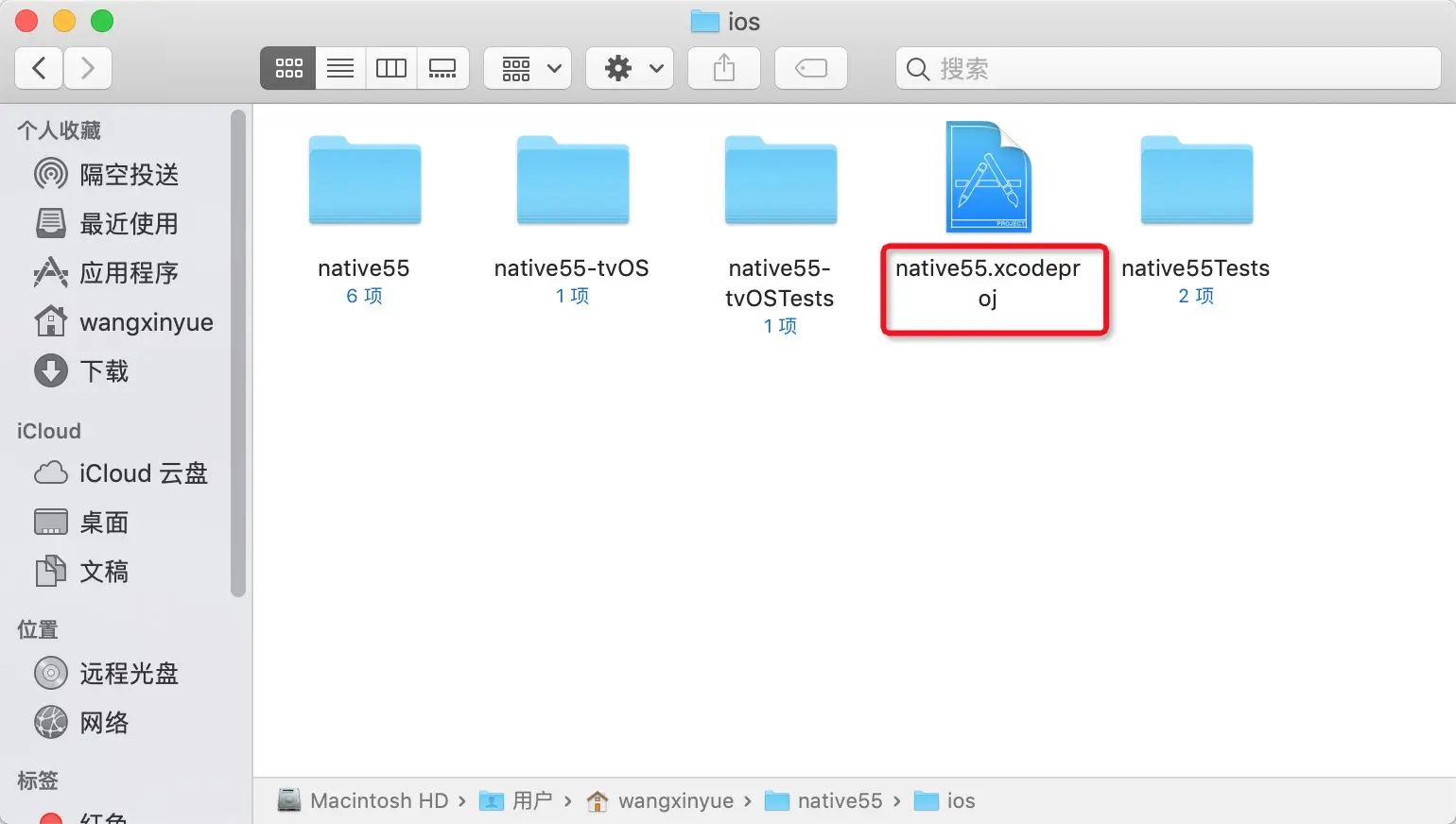Go forward with the right arrow button
The height and width of the screenshot is (824, 1456).
pos(88,68)
